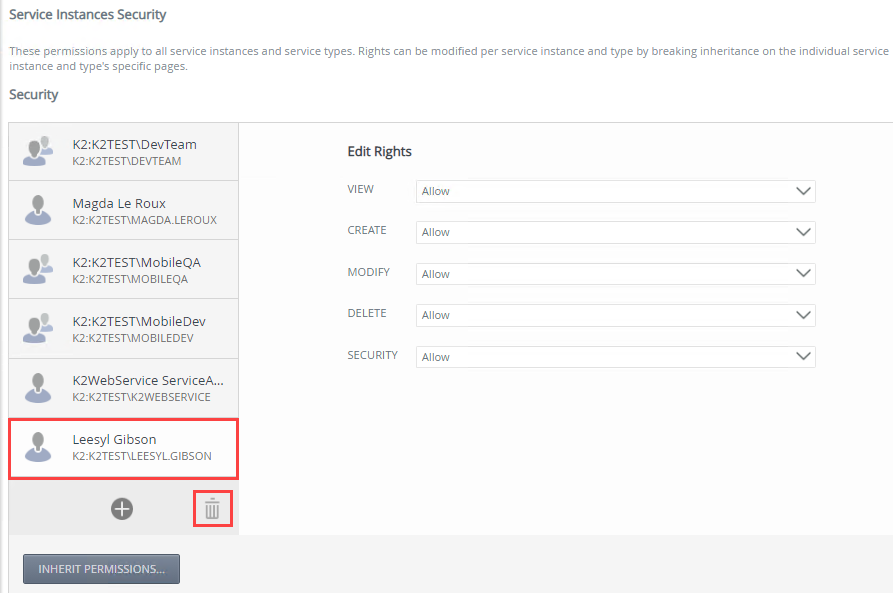
Task: Click the DevTeam group avatar icon
Action: pos(39,151)
